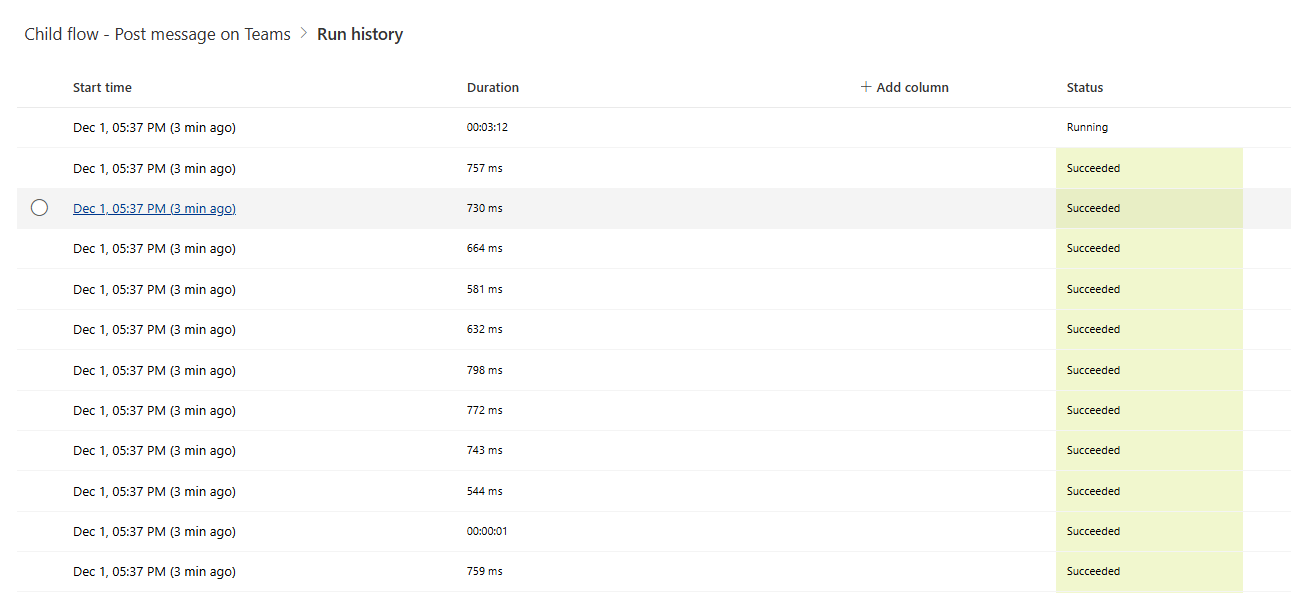
Task: Open the underlined run link with 730 ms duration
Action: tap(154, 208)
